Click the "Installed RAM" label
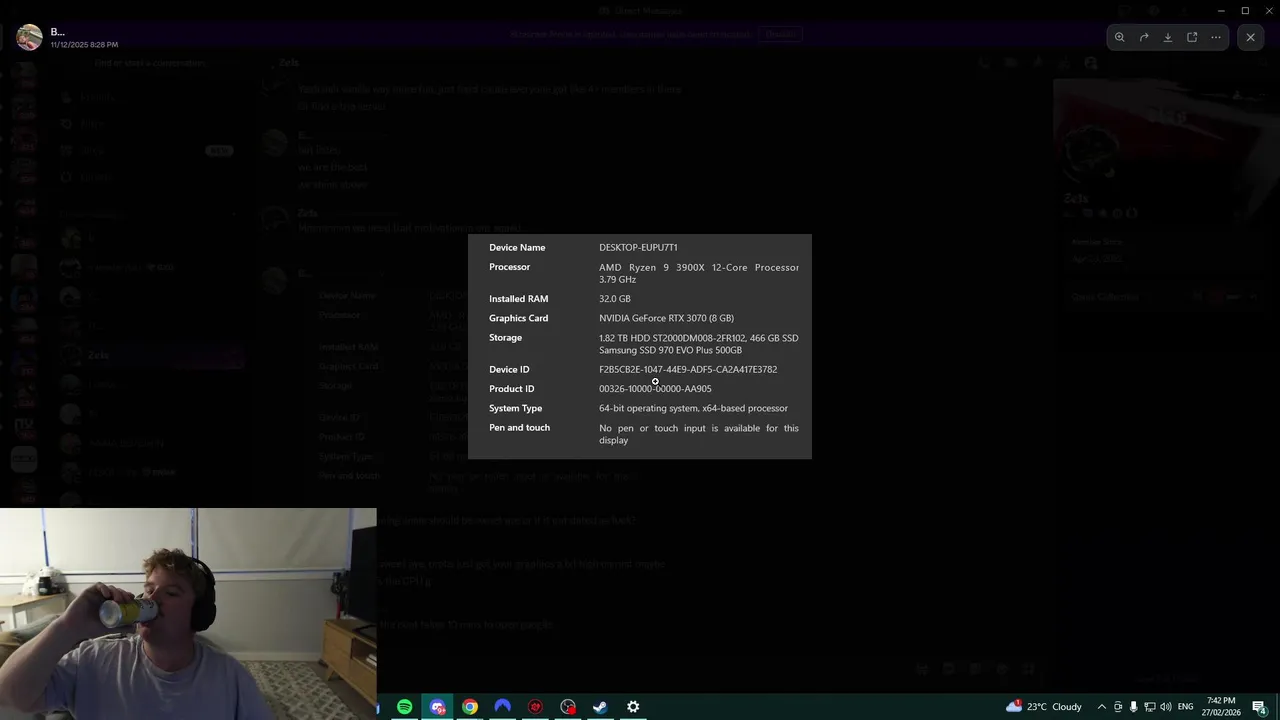The image size is (1280, 720). [518, 299]
